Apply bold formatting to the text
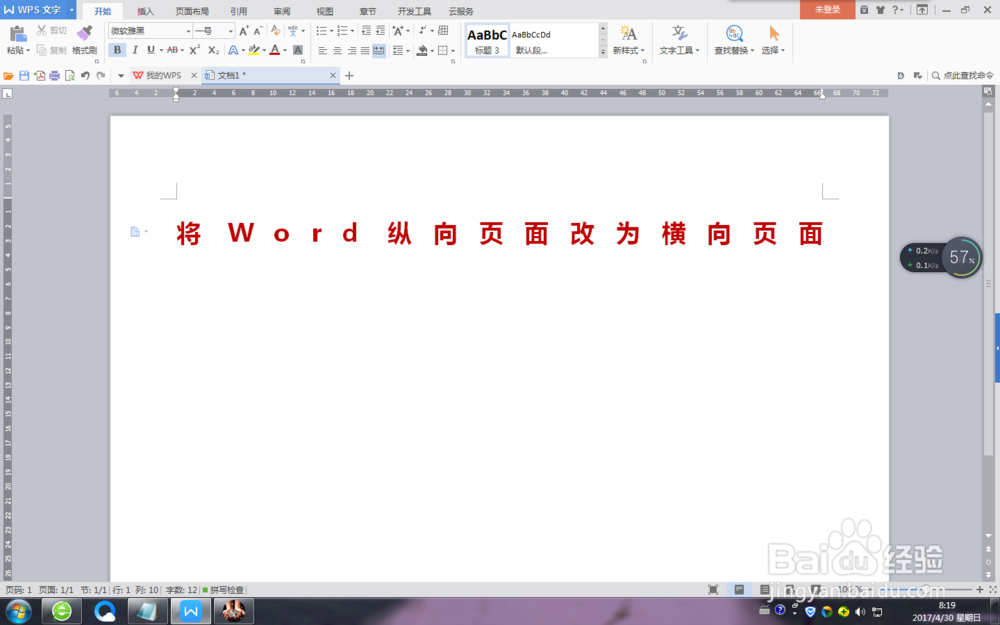The width and height of the screenshot is (1000, 625). [116, 49]
